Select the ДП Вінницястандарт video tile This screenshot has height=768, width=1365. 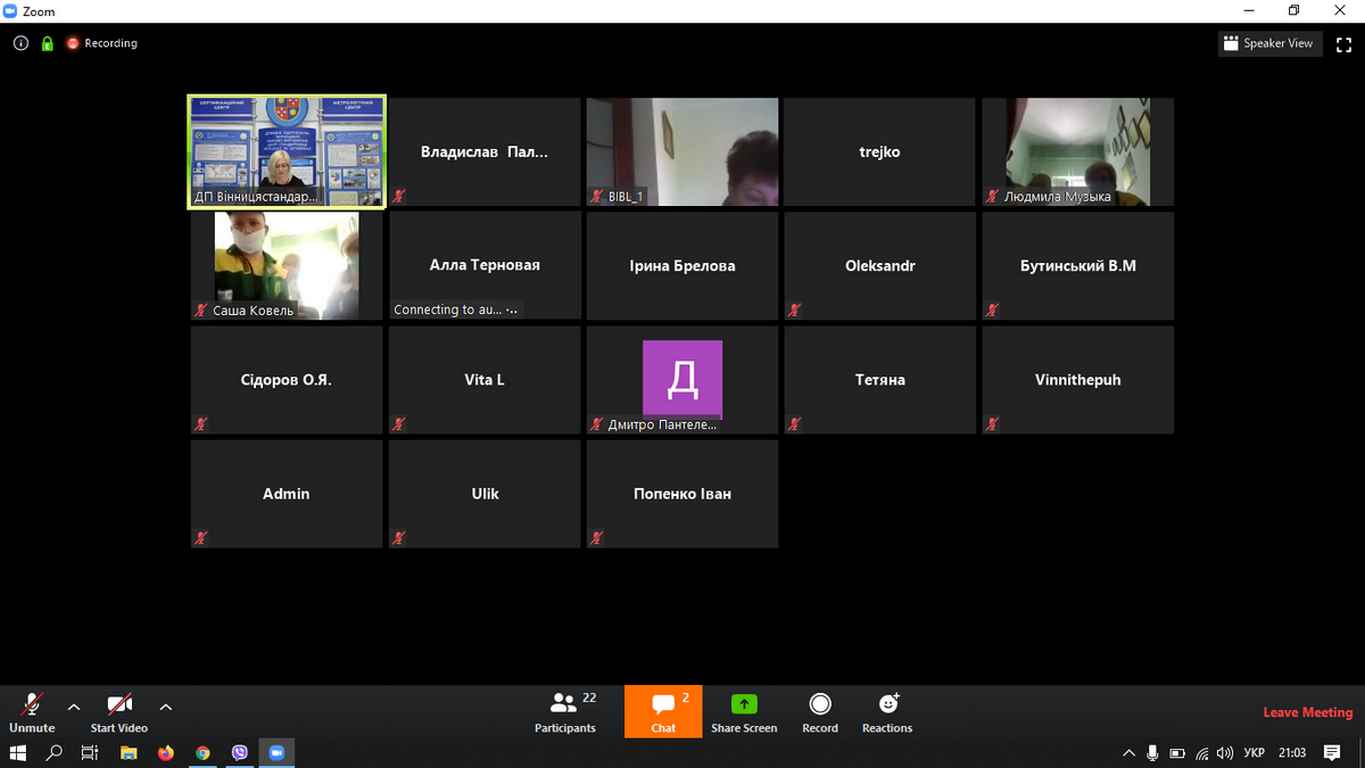[x=286, y=151]
